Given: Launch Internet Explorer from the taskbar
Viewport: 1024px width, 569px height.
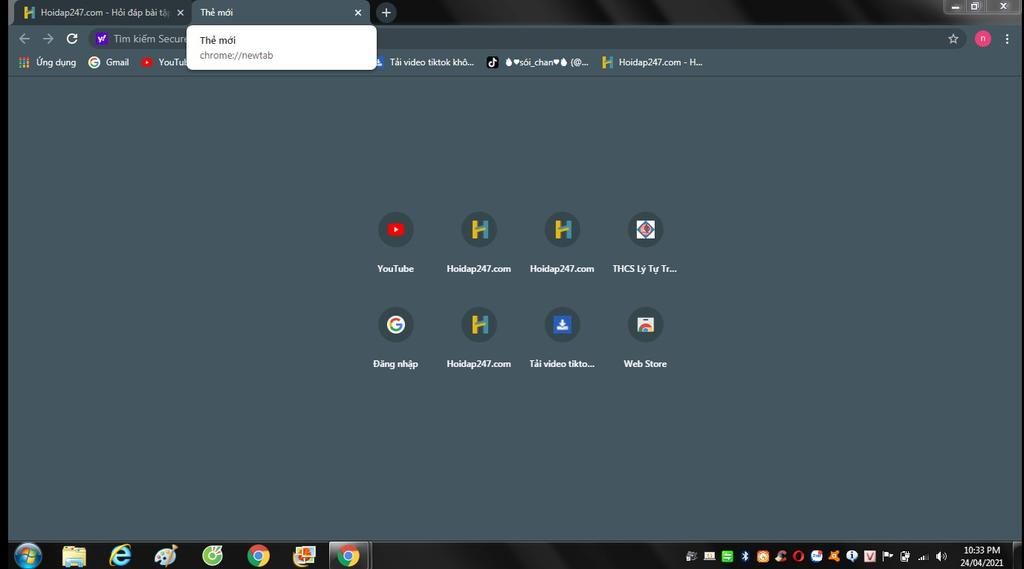Looking at the screenshot, I should pyautogui.click(x=120, y=556).
